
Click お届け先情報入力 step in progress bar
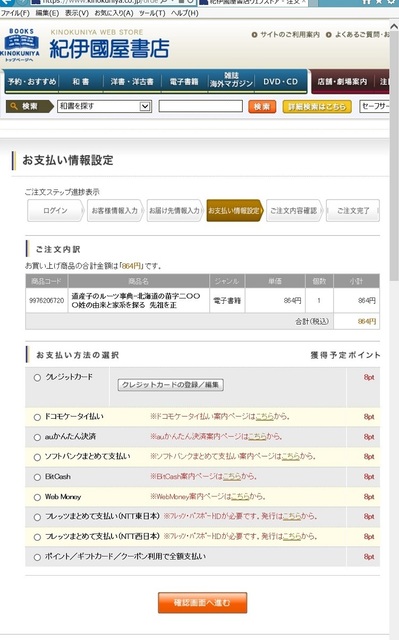point(175,211)
